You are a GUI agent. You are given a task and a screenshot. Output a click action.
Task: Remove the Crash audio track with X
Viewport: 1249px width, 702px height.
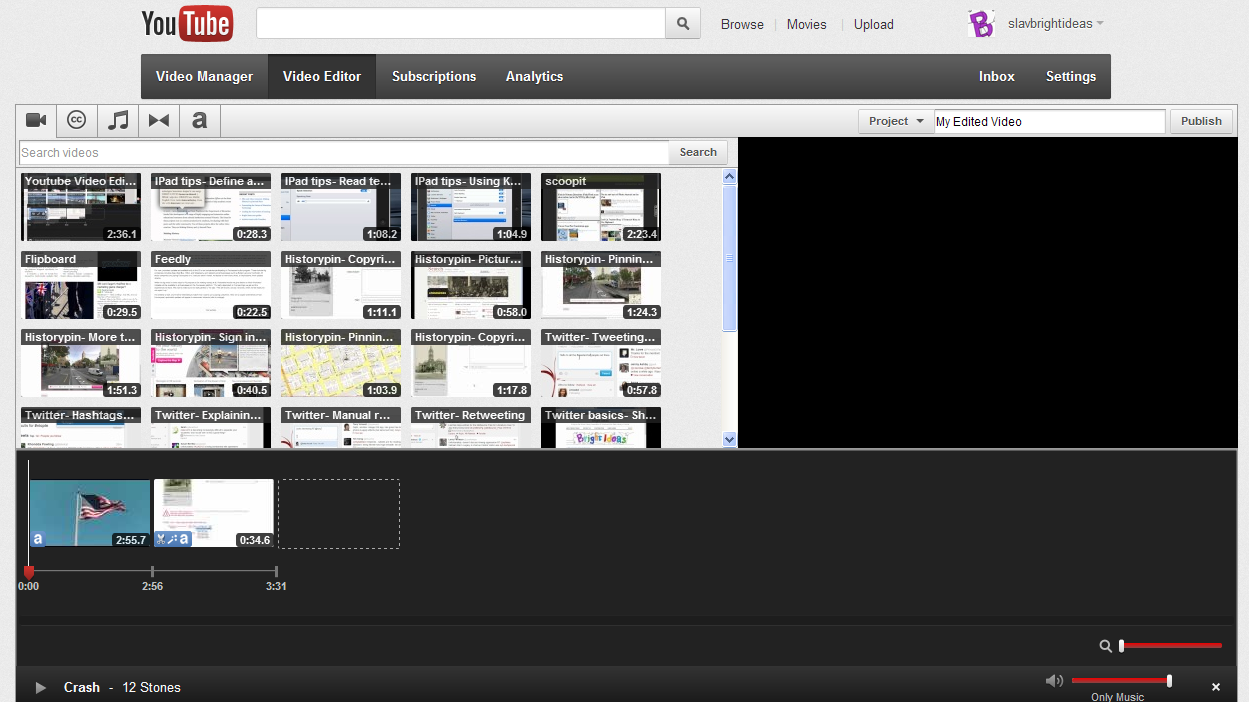pos(1216,687)
